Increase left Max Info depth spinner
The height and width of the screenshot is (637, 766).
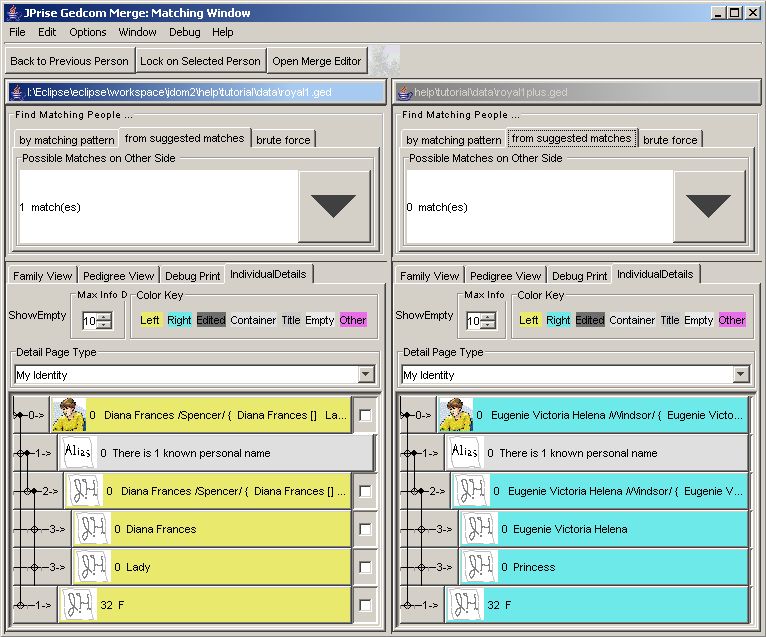[105, 316]
